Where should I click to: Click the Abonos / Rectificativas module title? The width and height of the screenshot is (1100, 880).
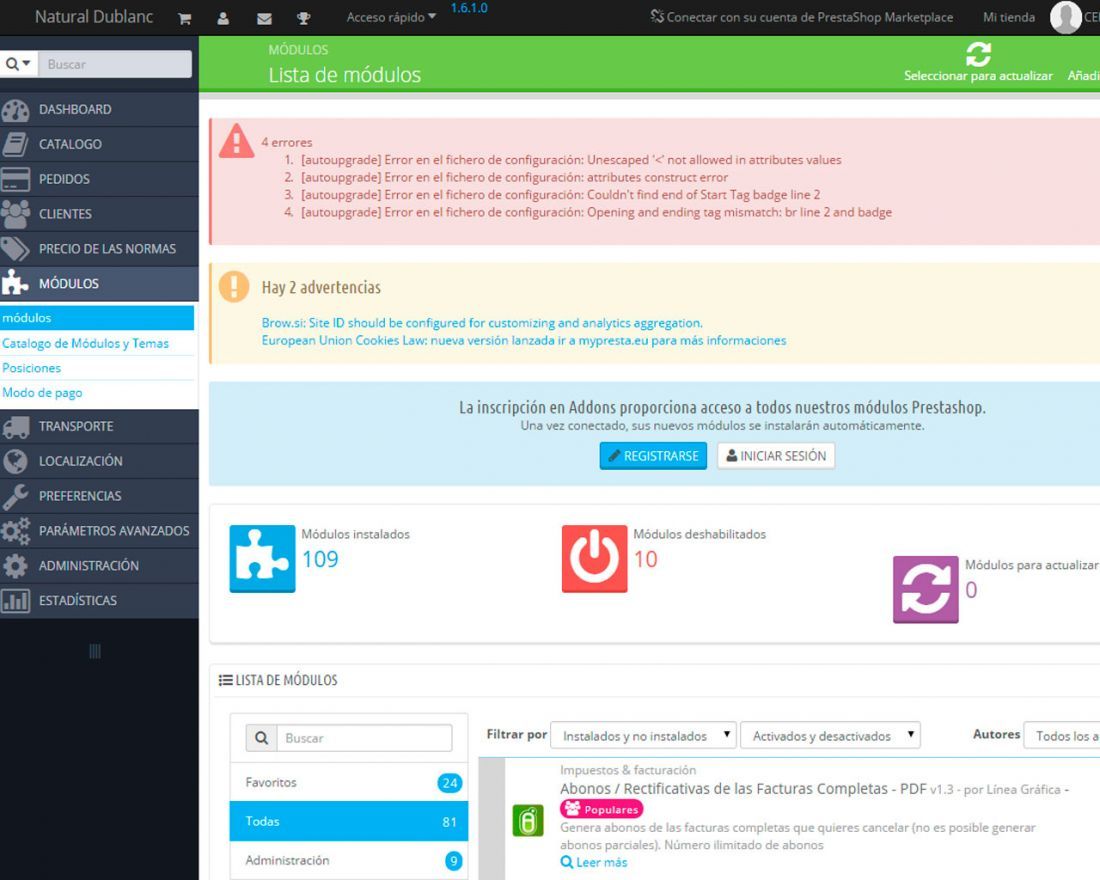tap(743, 789)
